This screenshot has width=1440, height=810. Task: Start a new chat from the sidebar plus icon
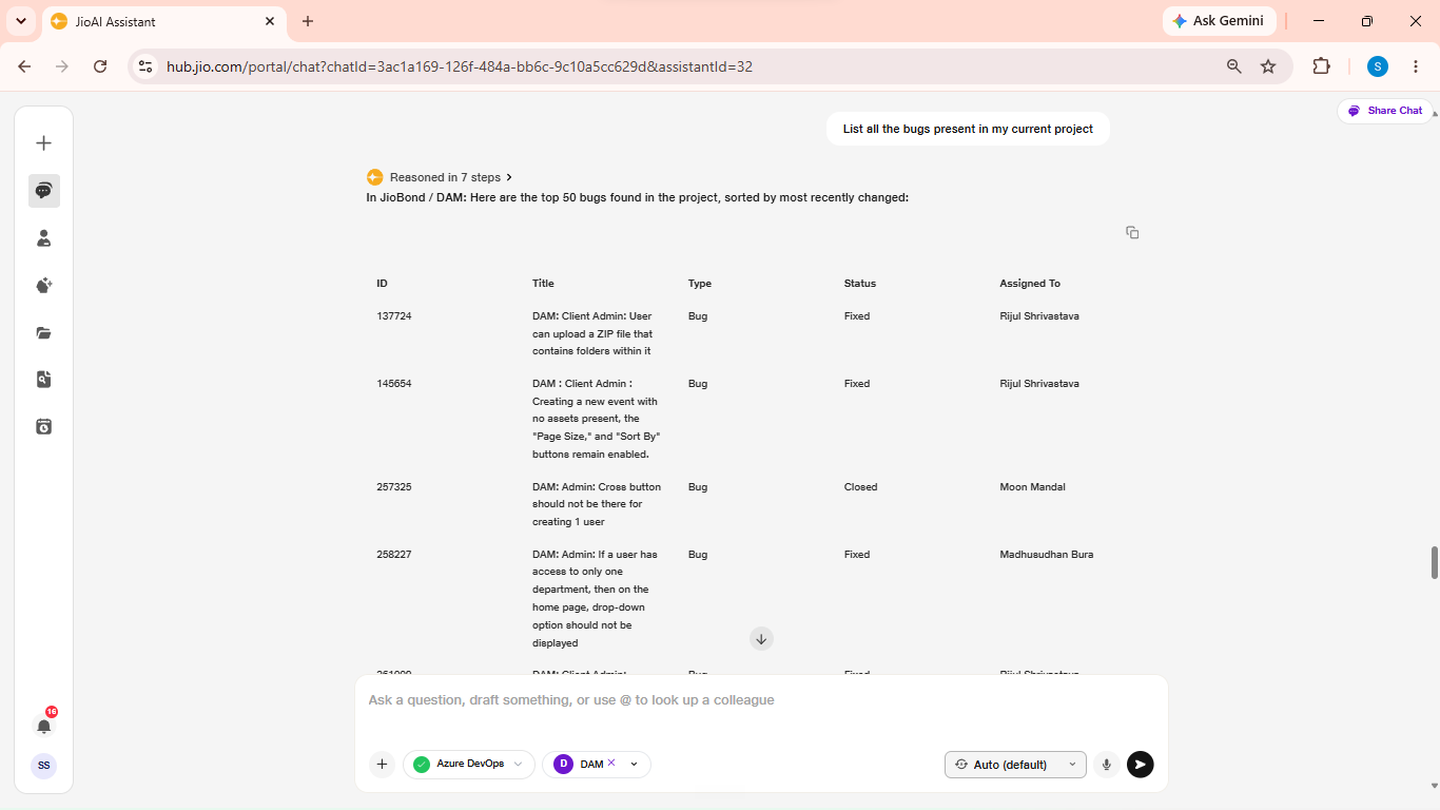coord(44,143)
